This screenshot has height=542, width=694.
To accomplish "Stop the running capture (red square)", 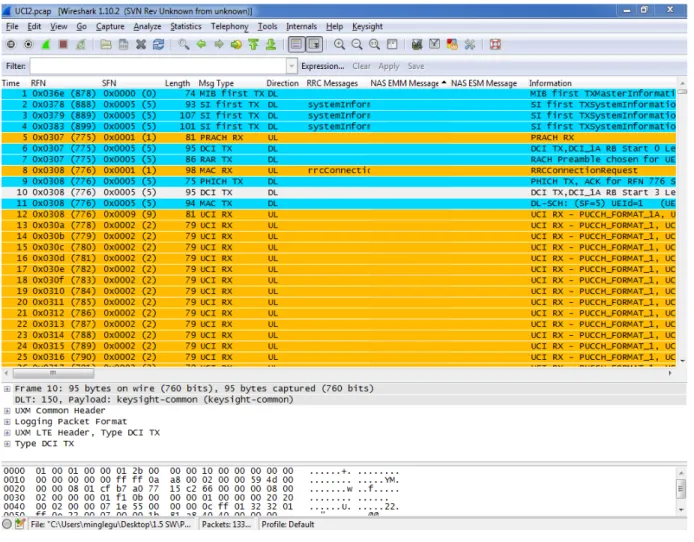I will [63, 45].
